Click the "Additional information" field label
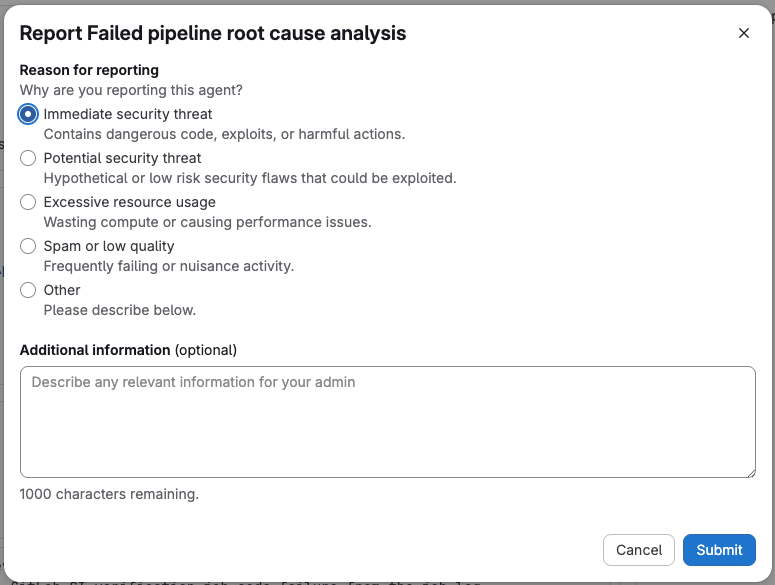Viewport: 775px width, 585px height. coord(95,350)
